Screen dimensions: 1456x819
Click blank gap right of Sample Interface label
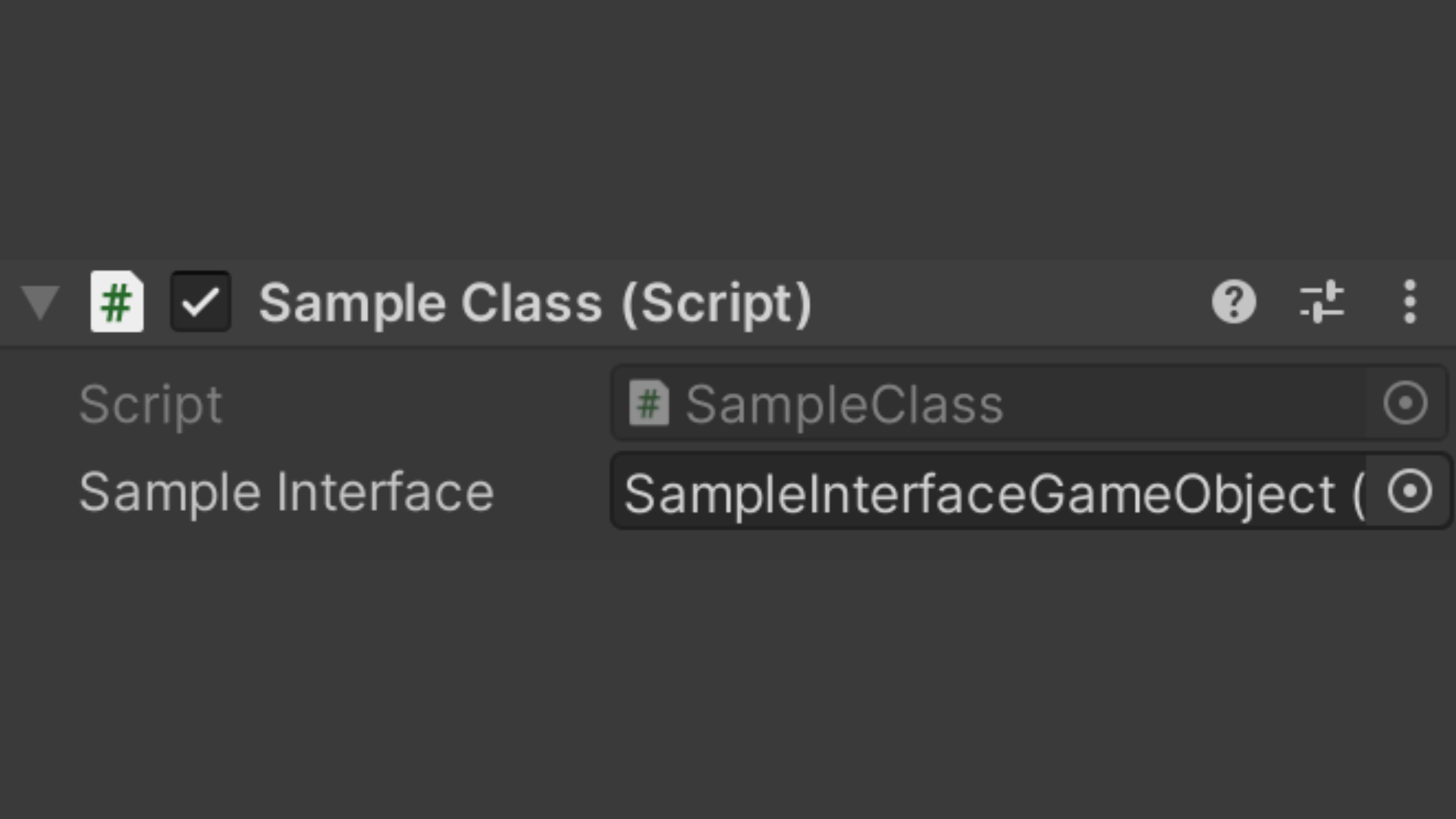[554, 493]
